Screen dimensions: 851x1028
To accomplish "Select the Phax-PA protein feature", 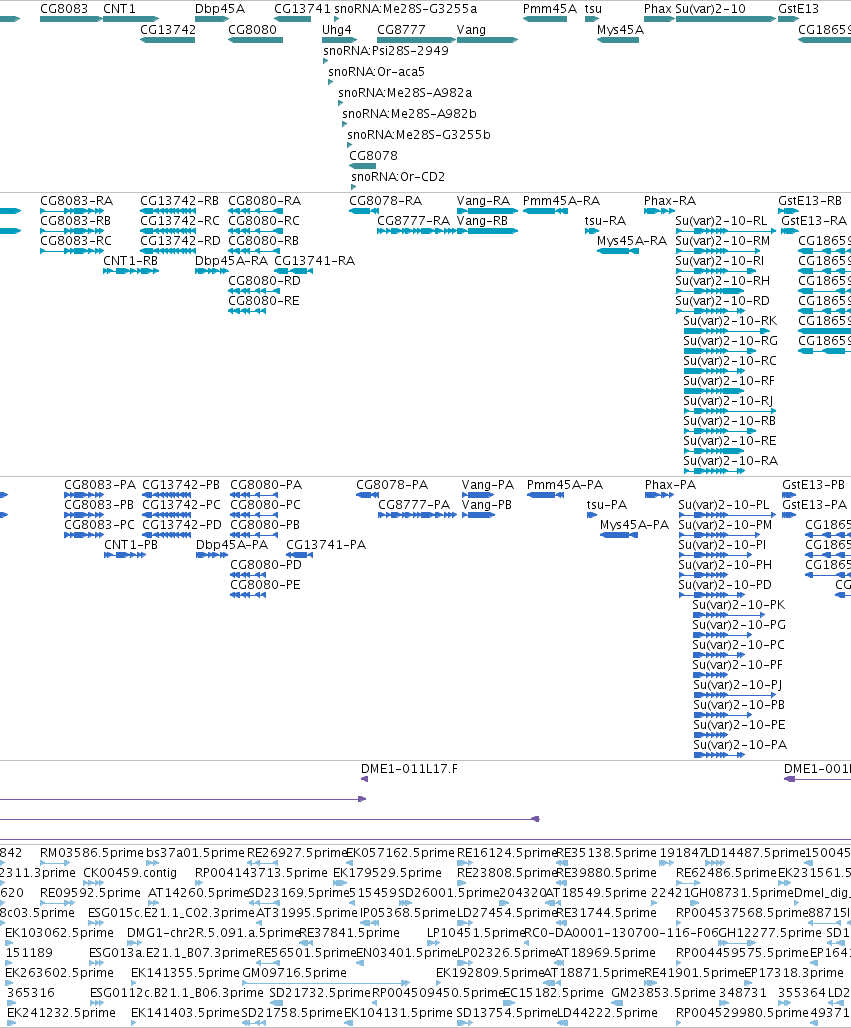I will 660,495.
